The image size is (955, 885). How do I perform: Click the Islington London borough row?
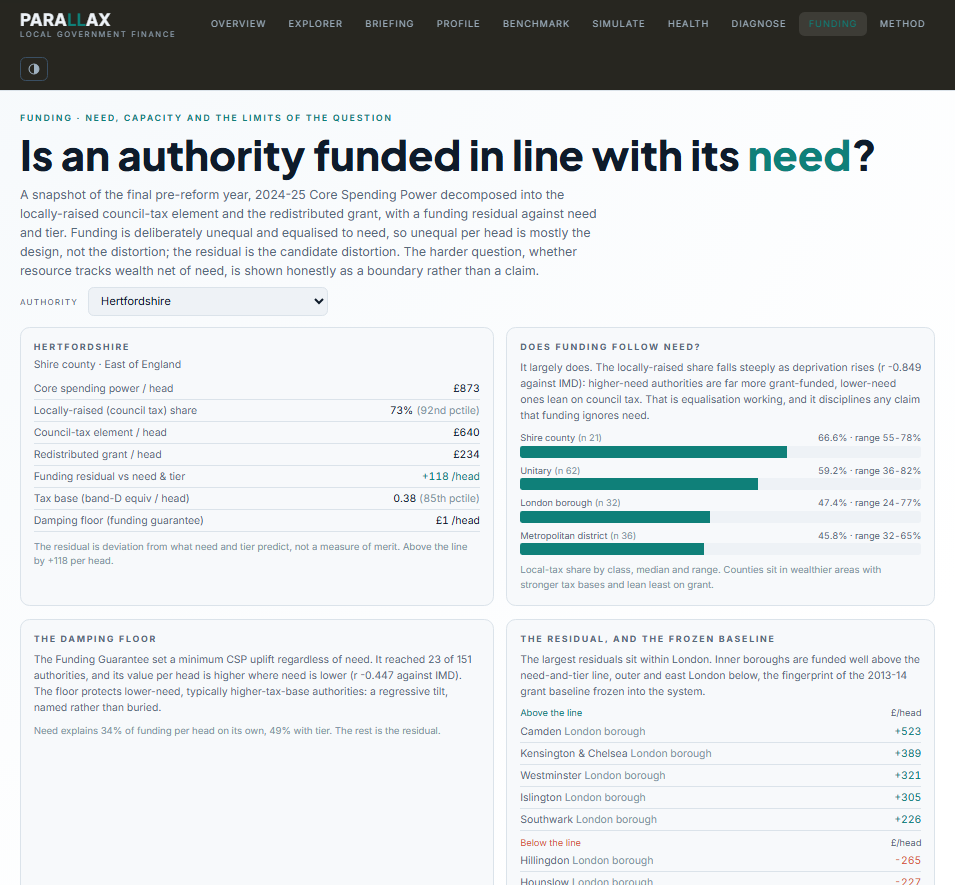point(721,797)
